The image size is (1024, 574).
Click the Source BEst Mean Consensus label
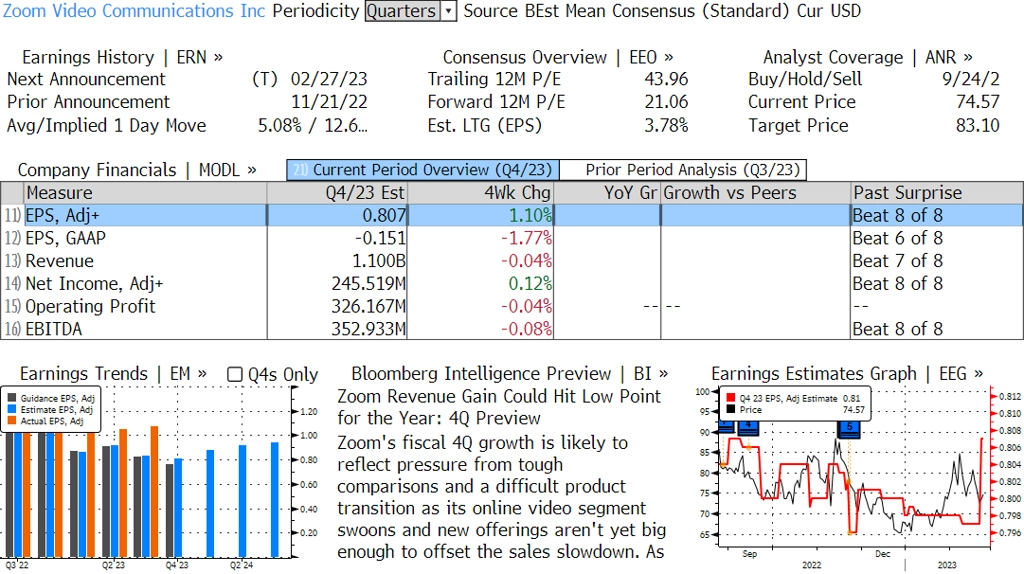(x=626, y=11)
